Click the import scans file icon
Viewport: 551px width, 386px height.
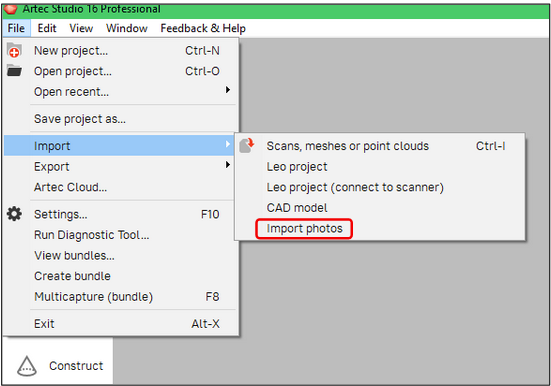coord(247,146)
